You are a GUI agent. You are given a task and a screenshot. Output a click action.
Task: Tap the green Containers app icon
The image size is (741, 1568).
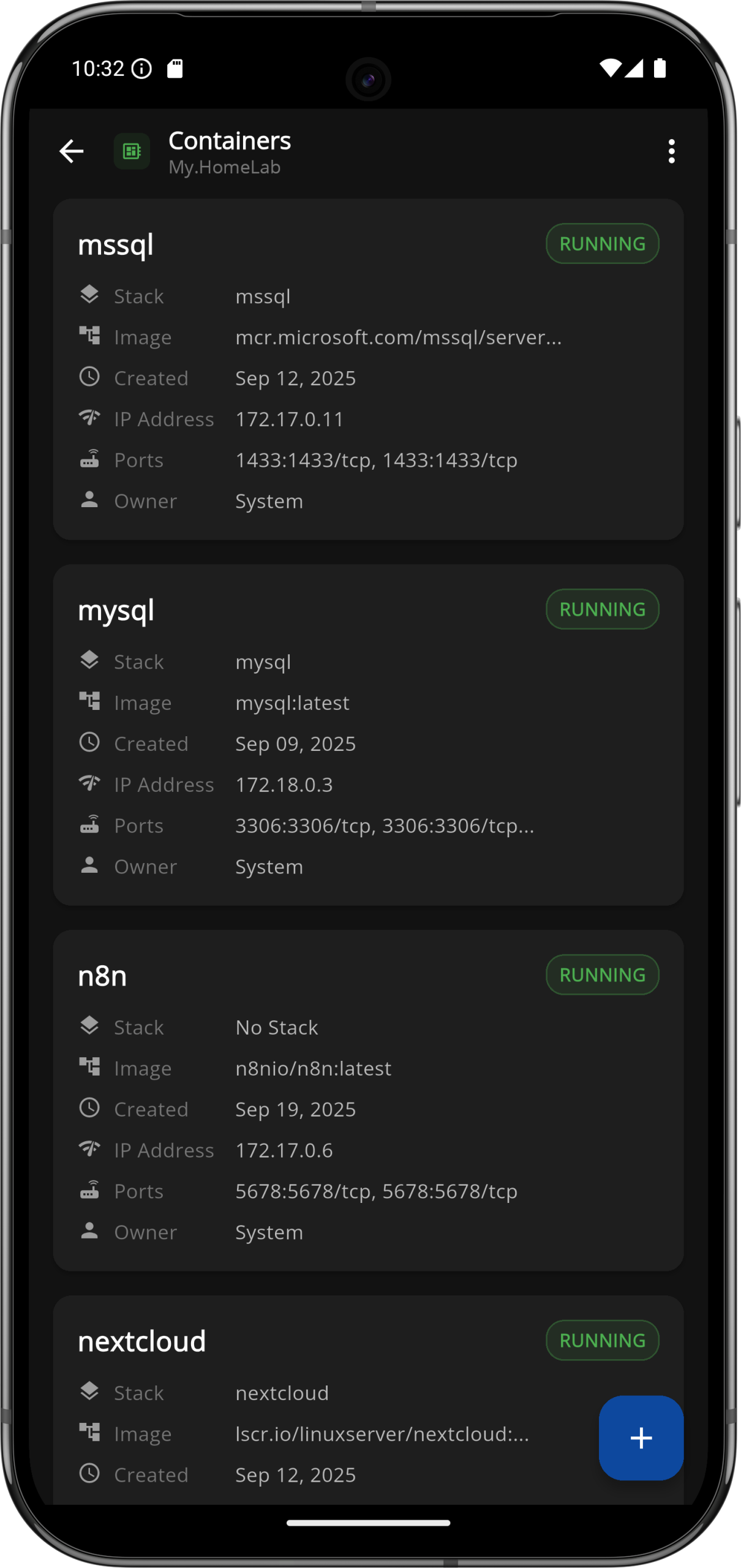pyautogui.click(x=132, y=151)
